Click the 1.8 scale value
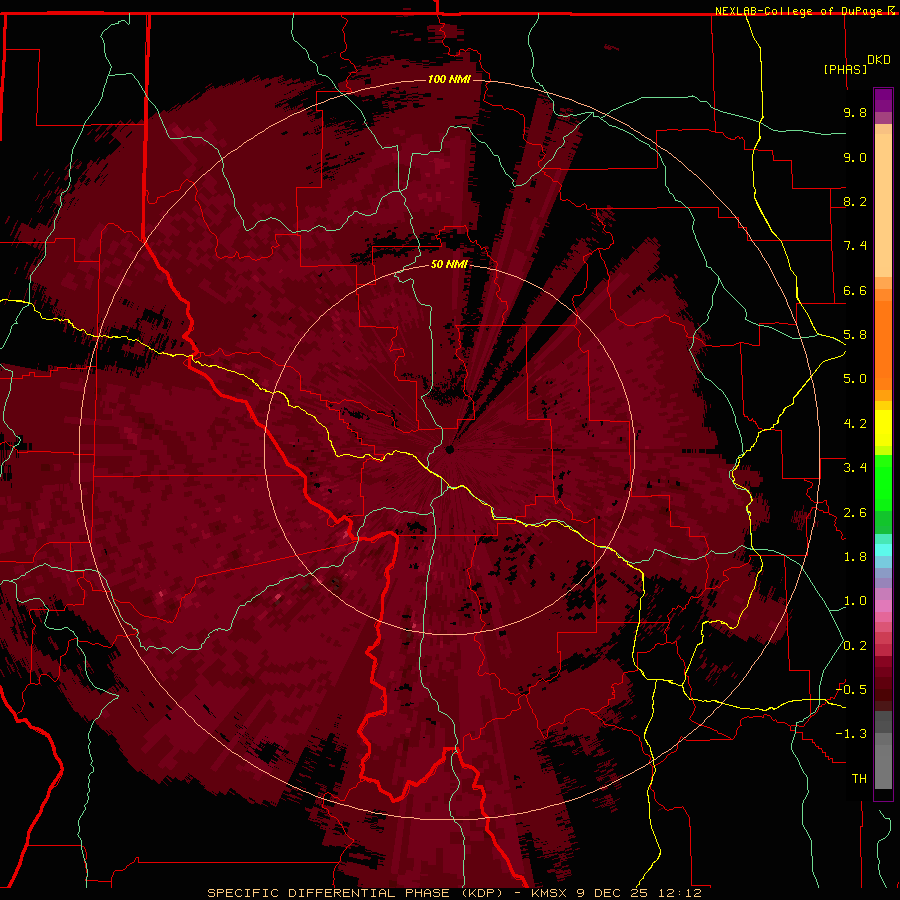This screenshot has height=900, width=900. point(855,557)
